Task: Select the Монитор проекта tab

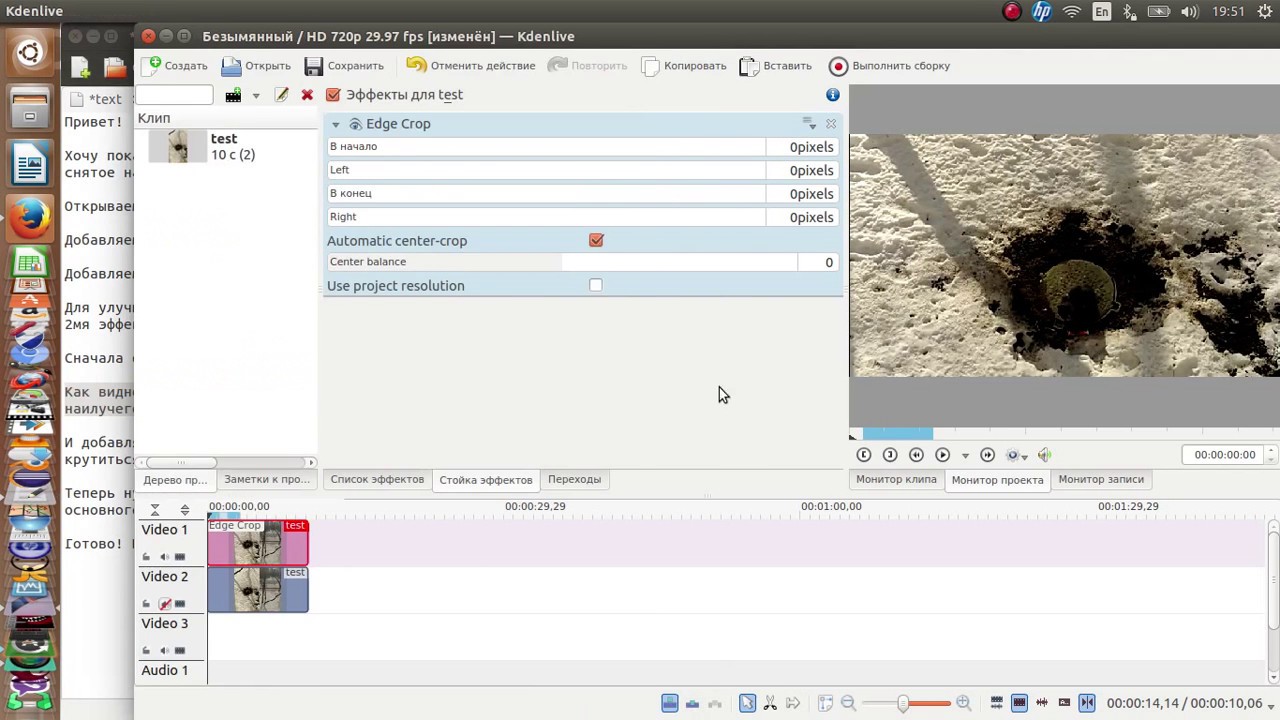Action: 997,480
